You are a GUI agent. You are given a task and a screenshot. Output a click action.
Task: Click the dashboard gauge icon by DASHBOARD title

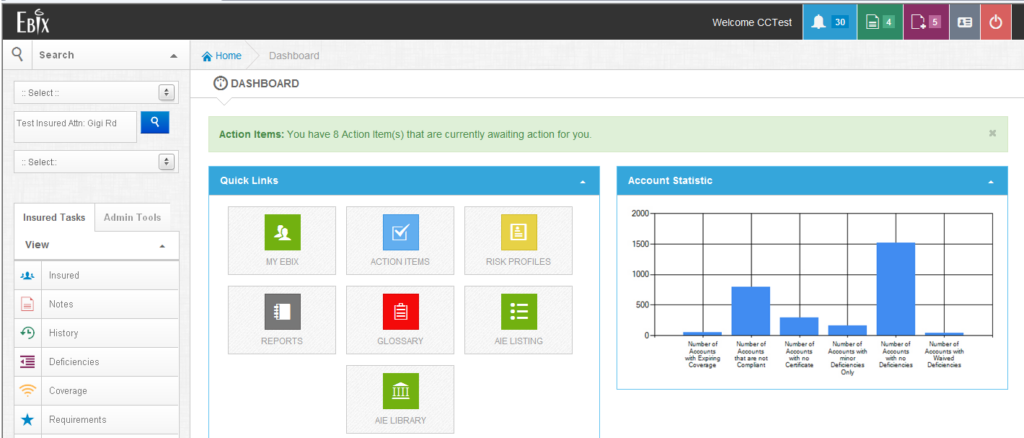221,84
